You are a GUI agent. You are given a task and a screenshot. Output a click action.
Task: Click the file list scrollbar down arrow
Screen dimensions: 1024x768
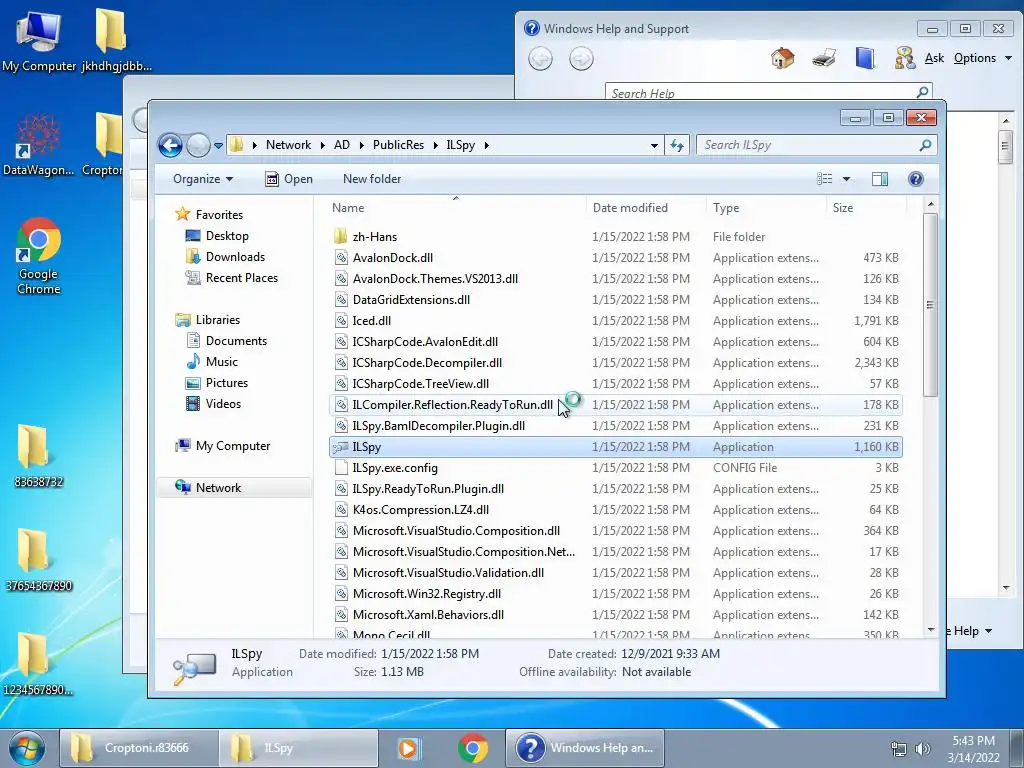(931, 630)
